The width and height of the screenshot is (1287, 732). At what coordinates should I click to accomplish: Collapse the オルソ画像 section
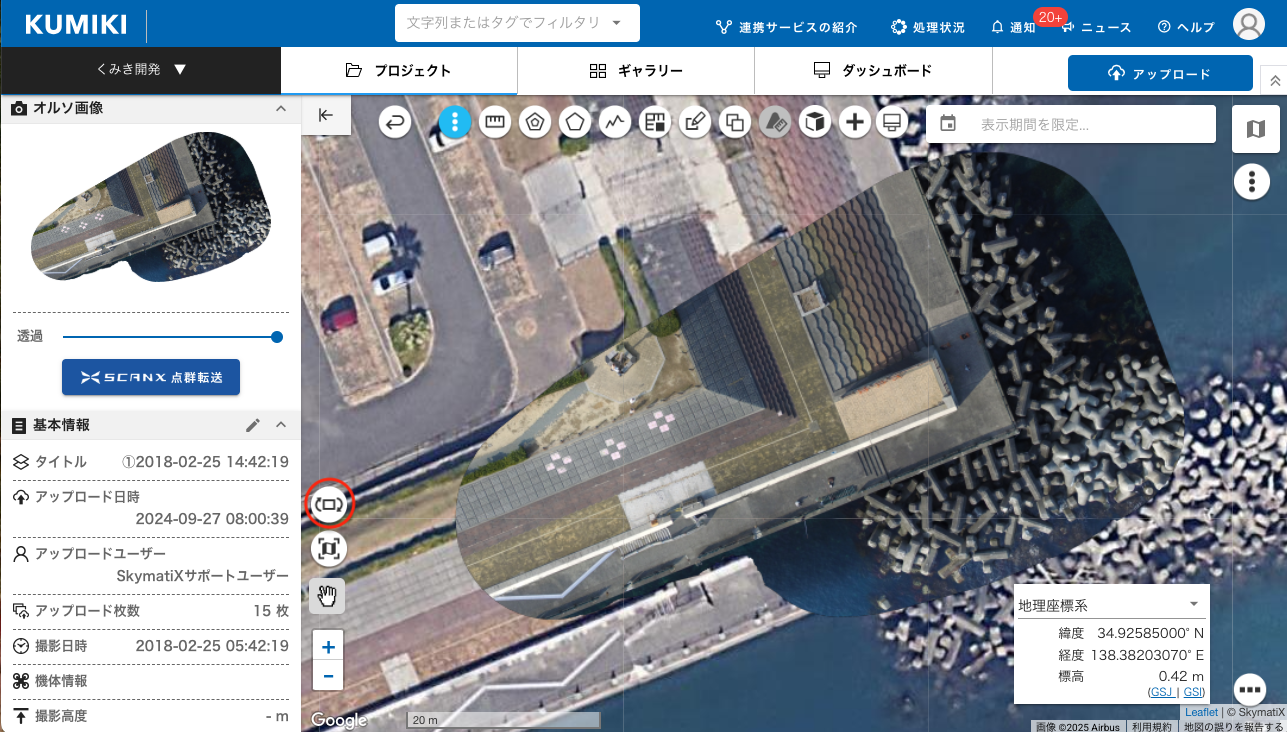[x=281, y=108]
